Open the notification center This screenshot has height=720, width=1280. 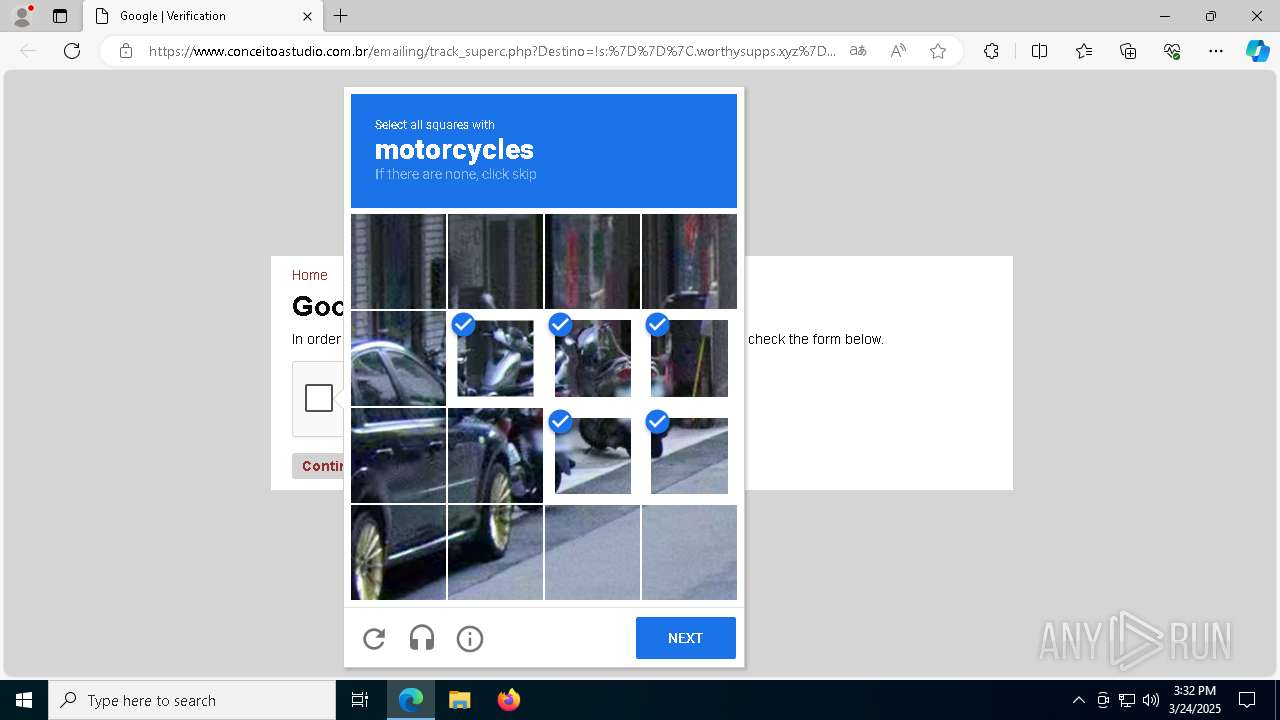click(1247, 700)
